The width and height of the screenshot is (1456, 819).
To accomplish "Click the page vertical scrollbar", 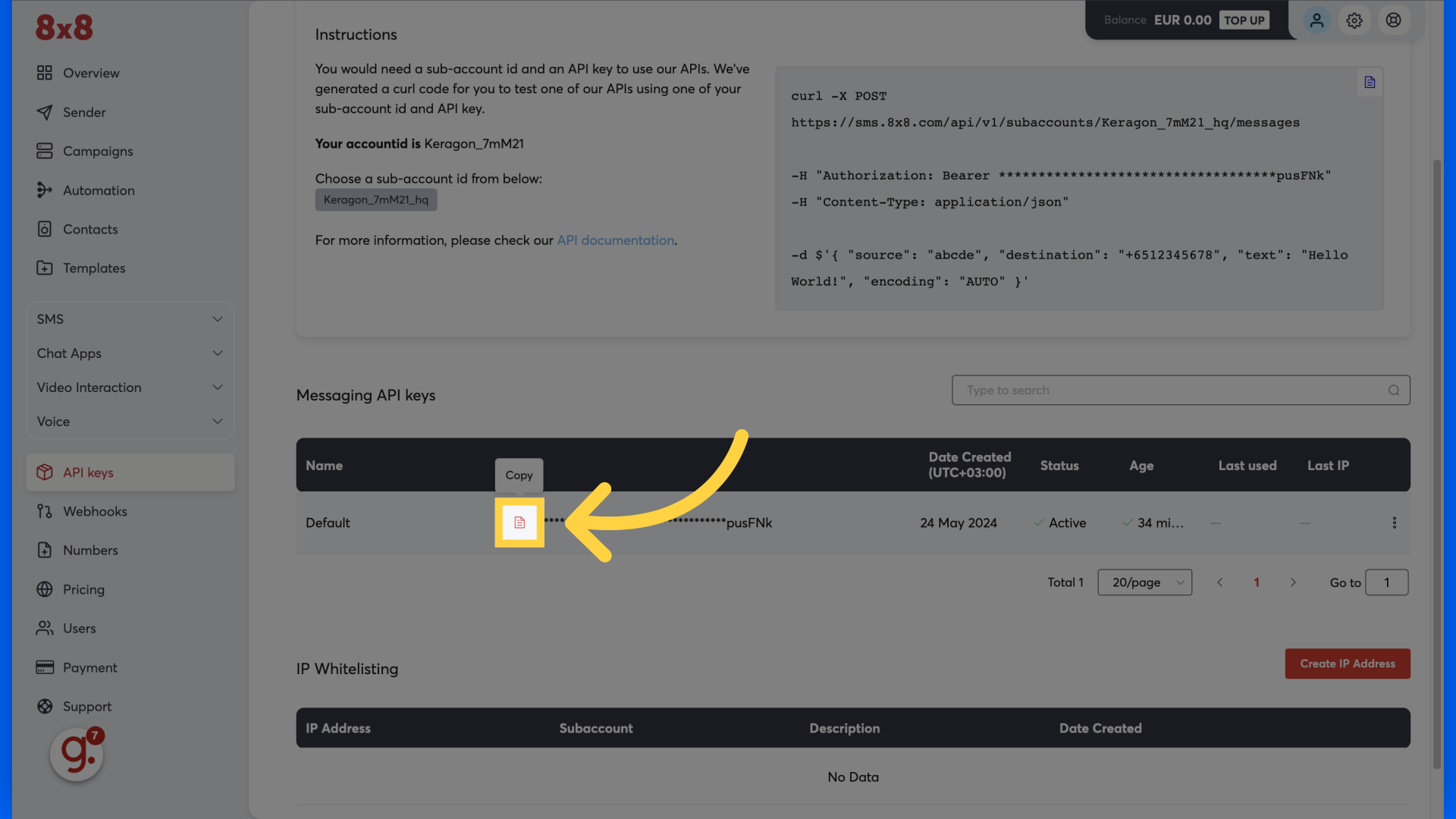I will [x=1436, y=464].
